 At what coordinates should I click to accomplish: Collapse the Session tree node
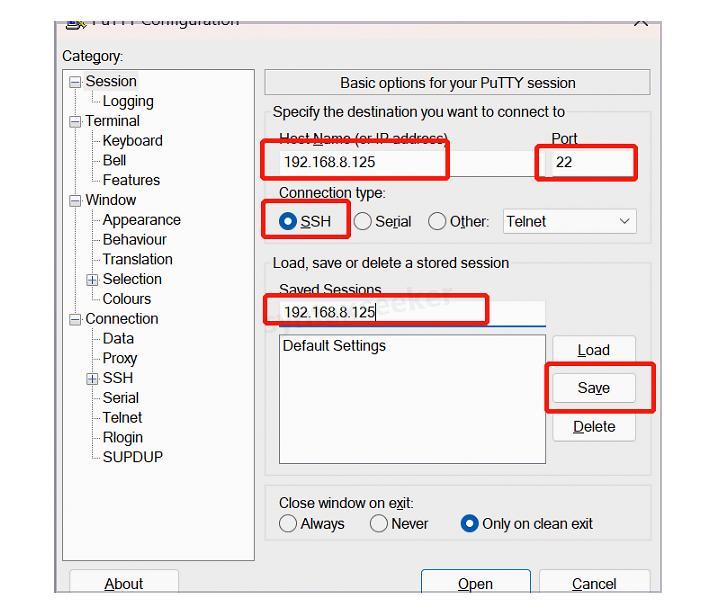tap(75, 82)
